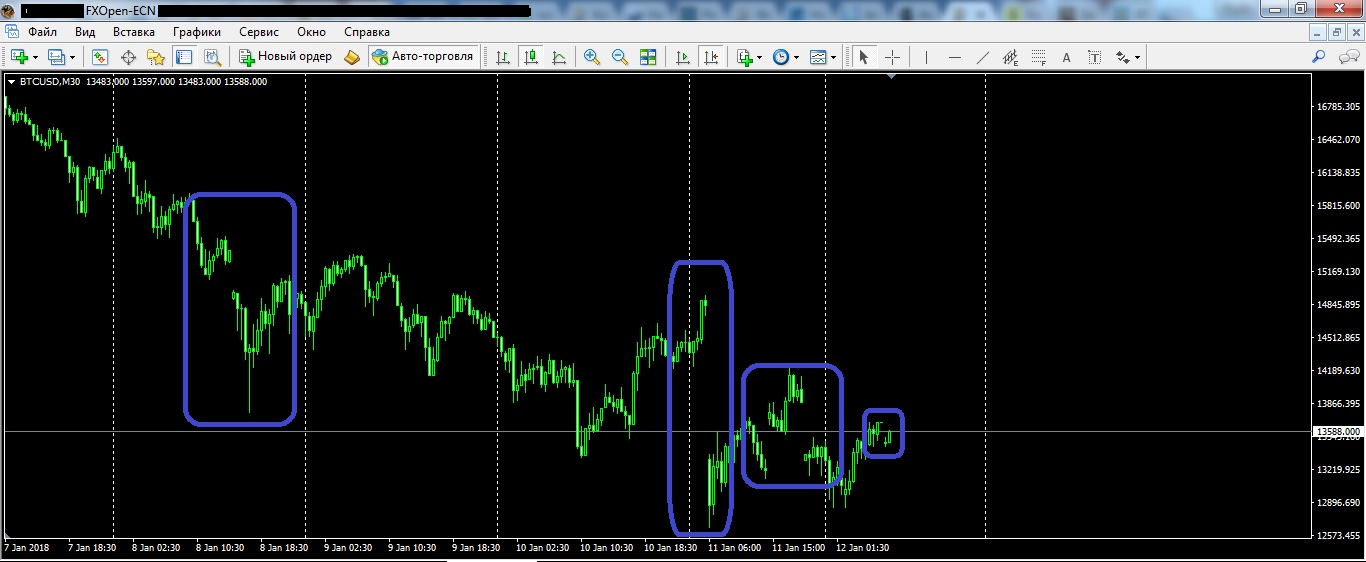
Task: Toggle the Strategy Tester icon
Action: point(212,57)
